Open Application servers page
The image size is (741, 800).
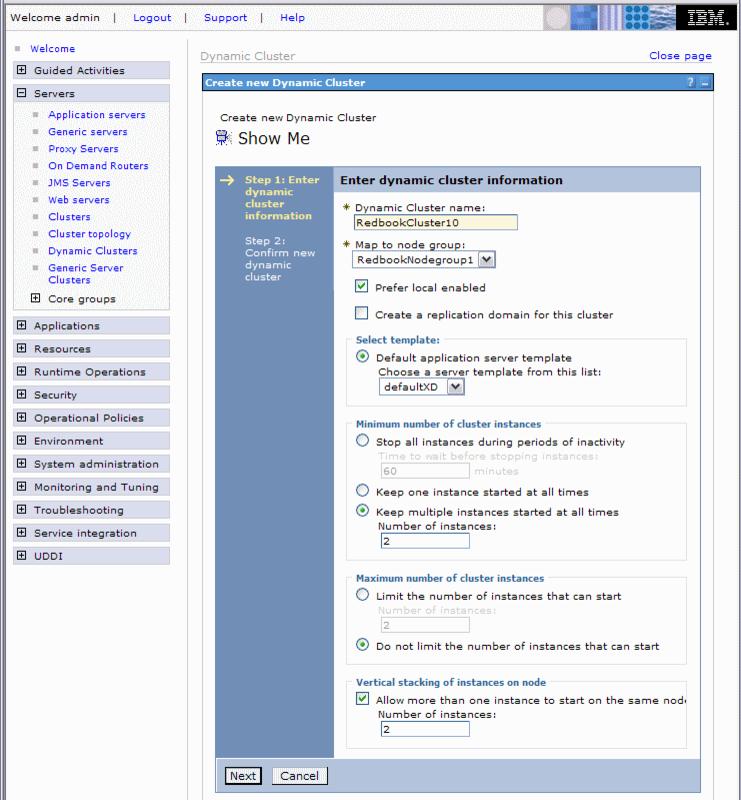pyautogui.click(x=97, y=115)
